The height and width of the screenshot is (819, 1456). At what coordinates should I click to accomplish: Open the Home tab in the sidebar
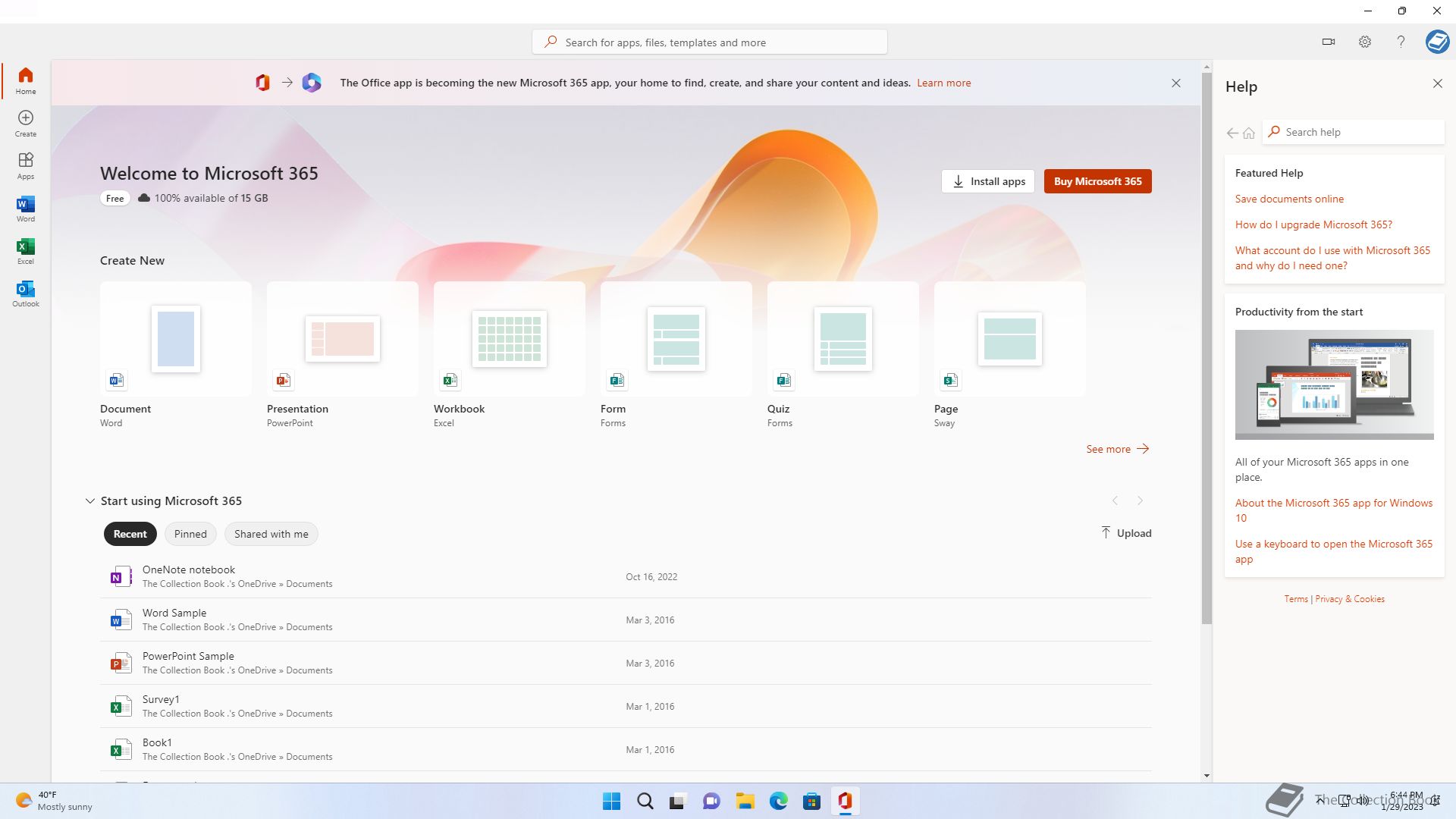(x=26, y=80)
